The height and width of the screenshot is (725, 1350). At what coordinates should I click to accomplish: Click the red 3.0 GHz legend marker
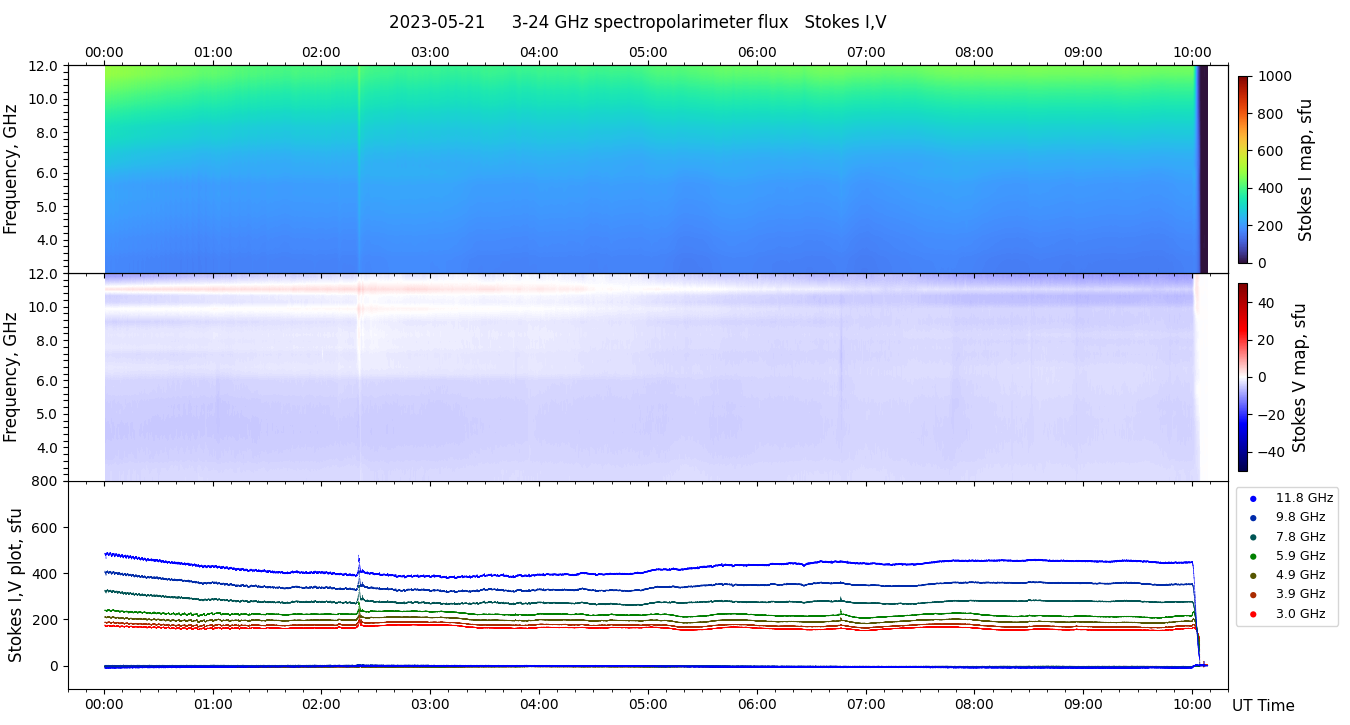coord(1253,614)
